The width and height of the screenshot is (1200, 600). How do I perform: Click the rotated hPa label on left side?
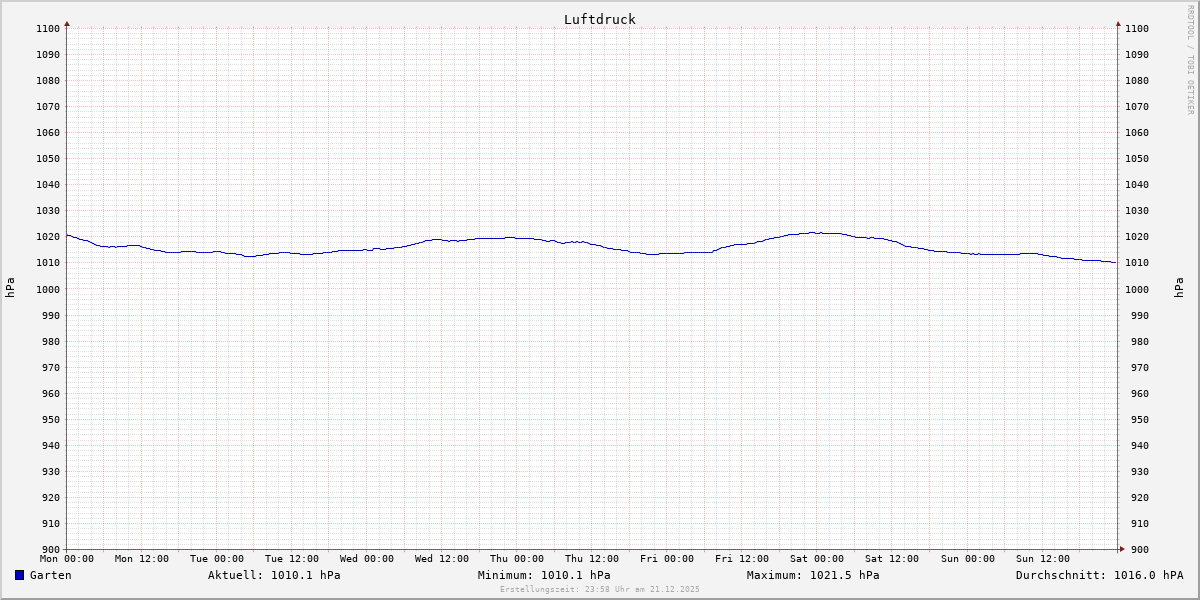10,288
